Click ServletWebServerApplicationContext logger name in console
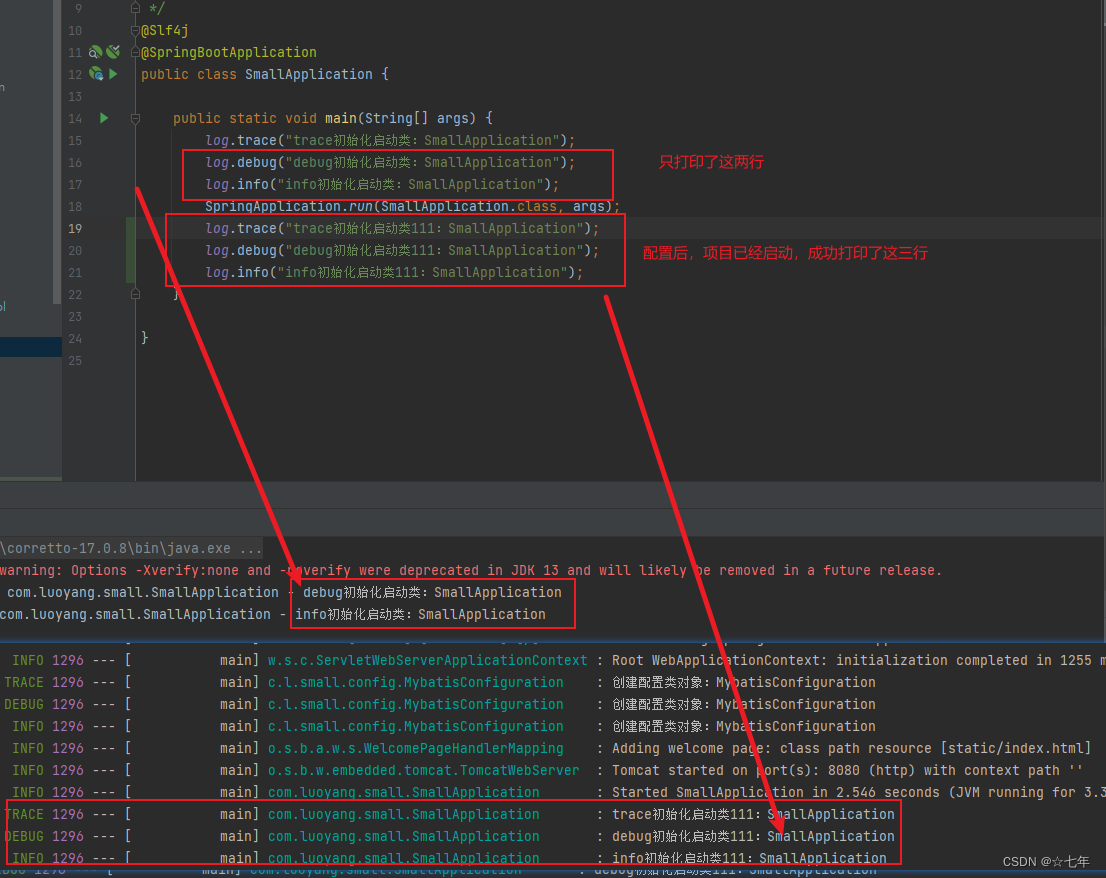This screenshot has height=878, width=1106. pyautogui.click(x=427, y=660)
